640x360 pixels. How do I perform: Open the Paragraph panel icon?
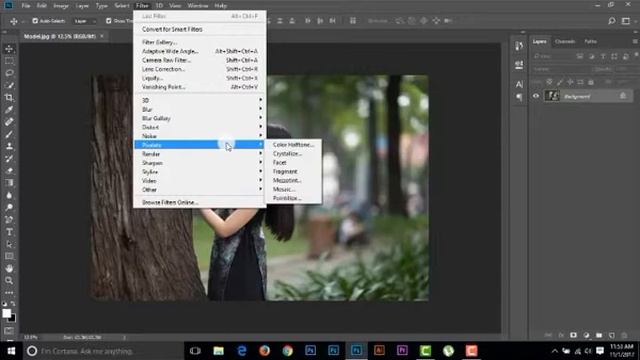click(x=519, y=97)
